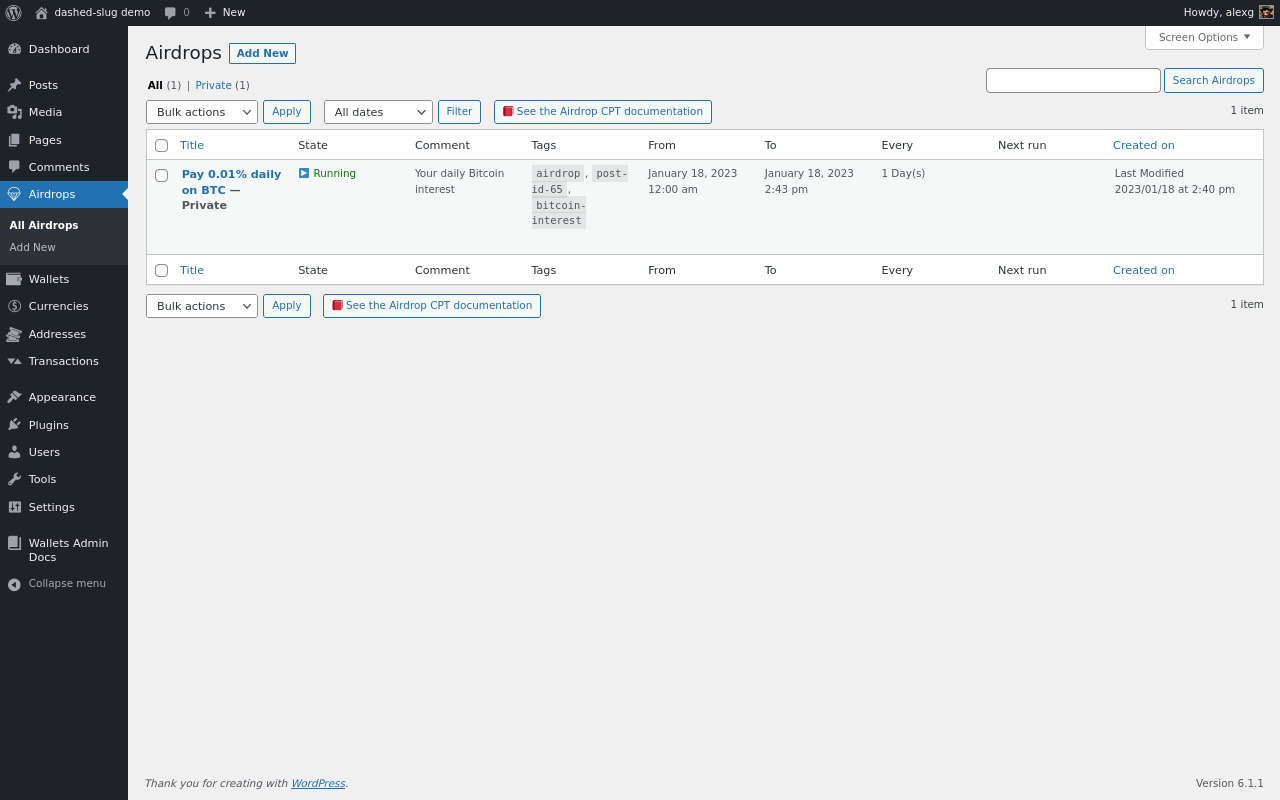Viewport: 1280px width, 800px height.
Task: Filter list by Private airdrops
Action: click(213, 85)
